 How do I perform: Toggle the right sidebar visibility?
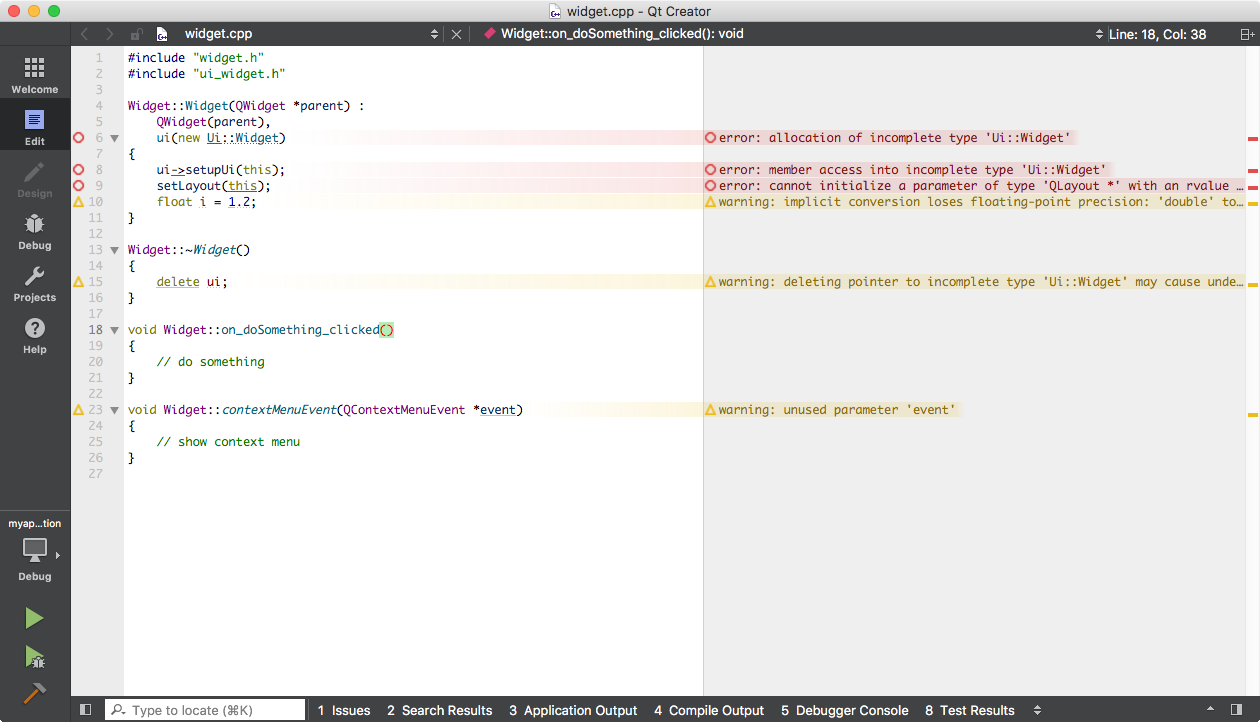click(x=1237, y=710)
